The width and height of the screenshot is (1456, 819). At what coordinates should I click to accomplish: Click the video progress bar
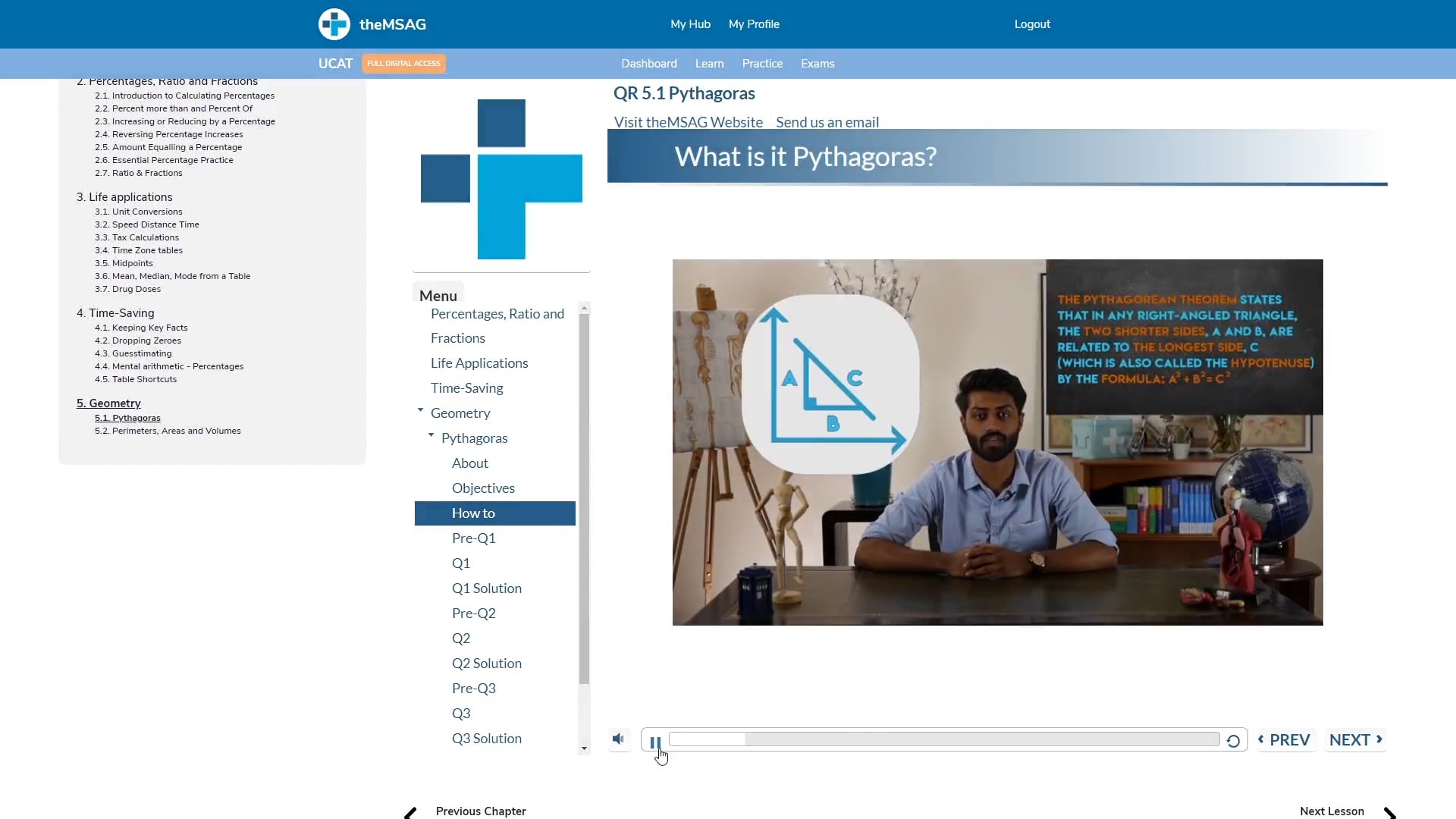tap(940, 739)
